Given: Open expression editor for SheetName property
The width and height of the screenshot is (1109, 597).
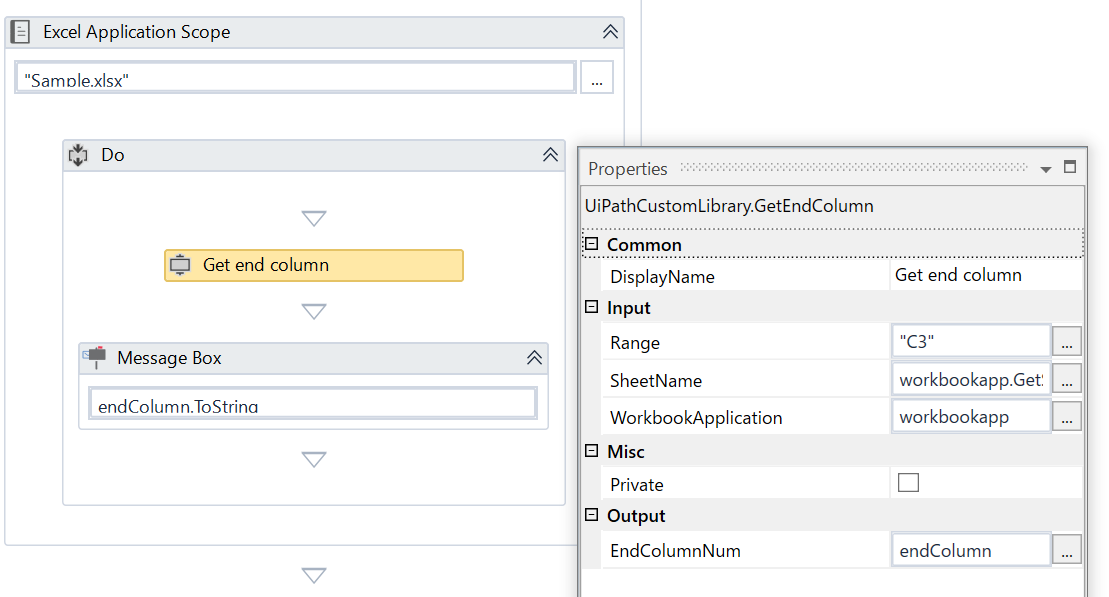Looking at the screenshot, I should [1067, 380].
